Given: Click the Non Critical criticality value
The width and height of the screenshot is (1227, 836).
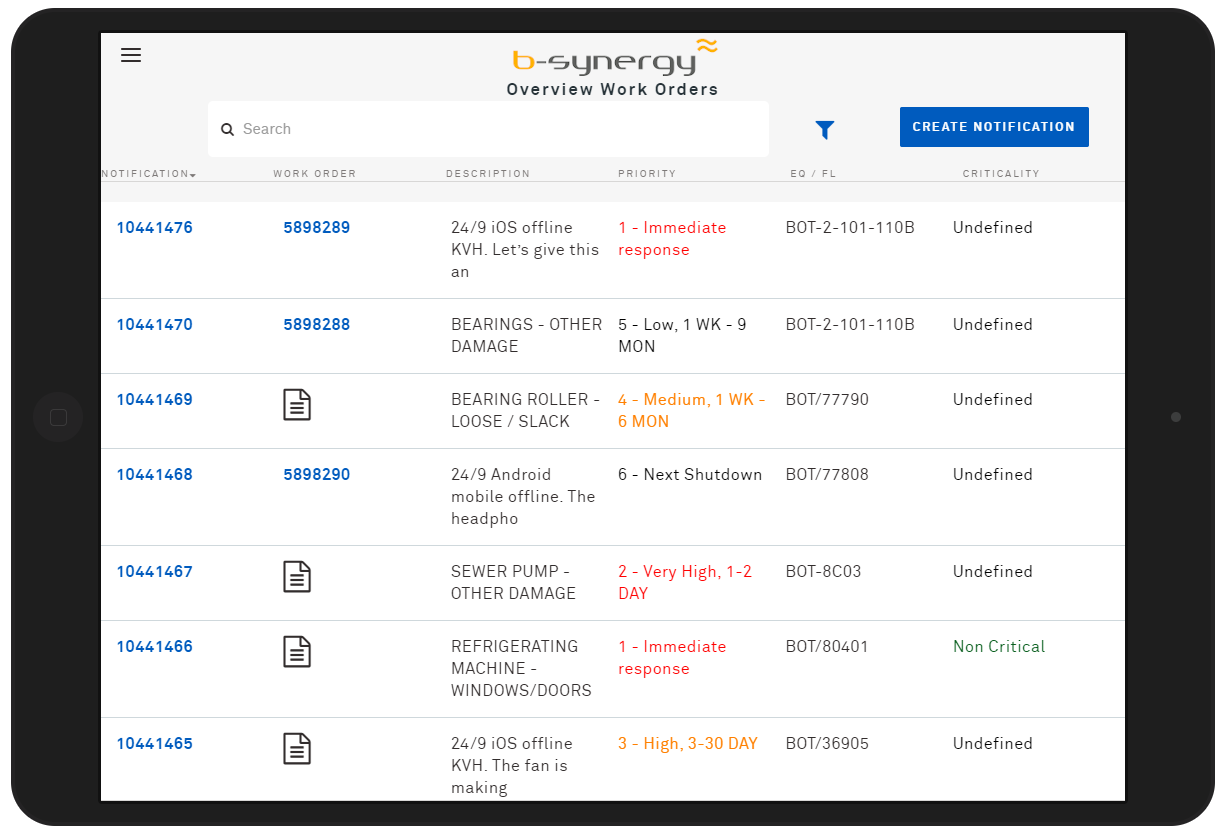Looking at the screenshot, I should click(x=999, y=647).
